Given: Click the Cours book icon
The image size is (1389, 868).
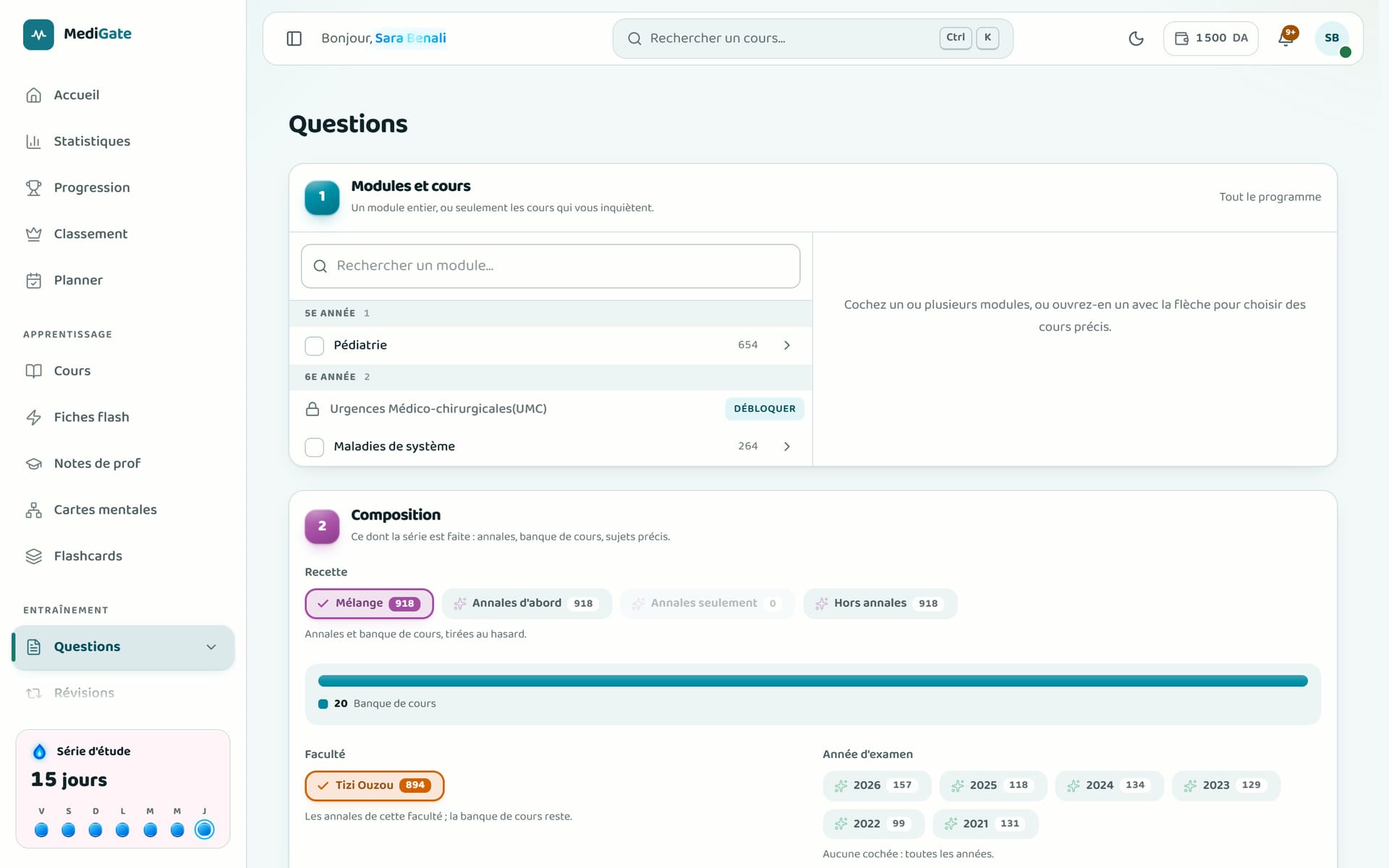Looking at the screenshot, I should click(x=34, y=371).
